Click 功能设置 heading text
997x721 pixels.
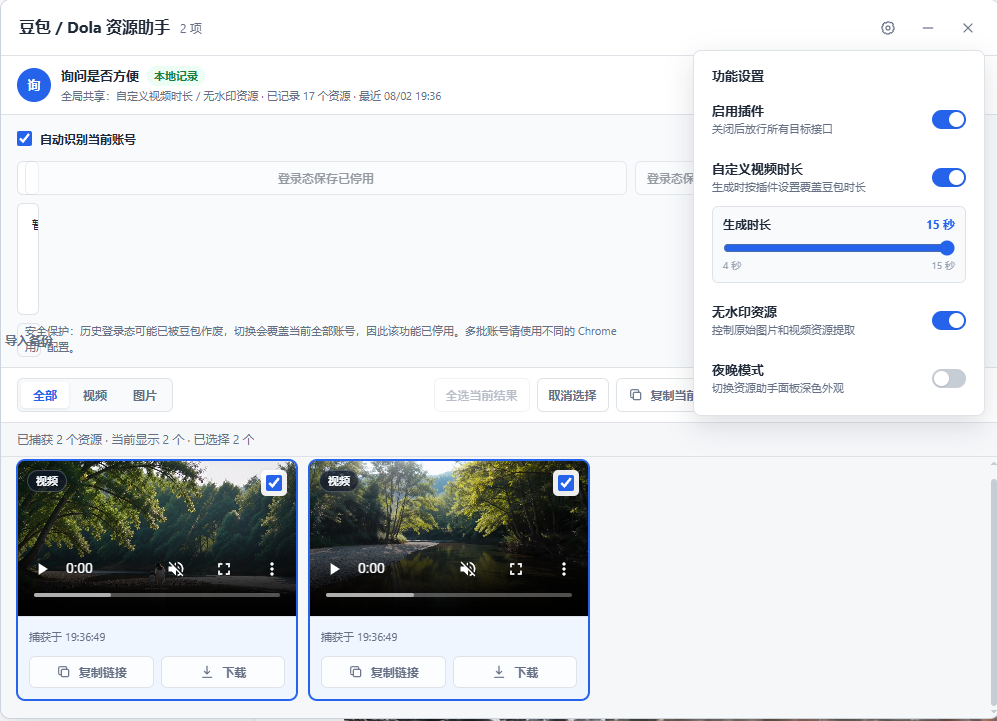coord(738,76)
